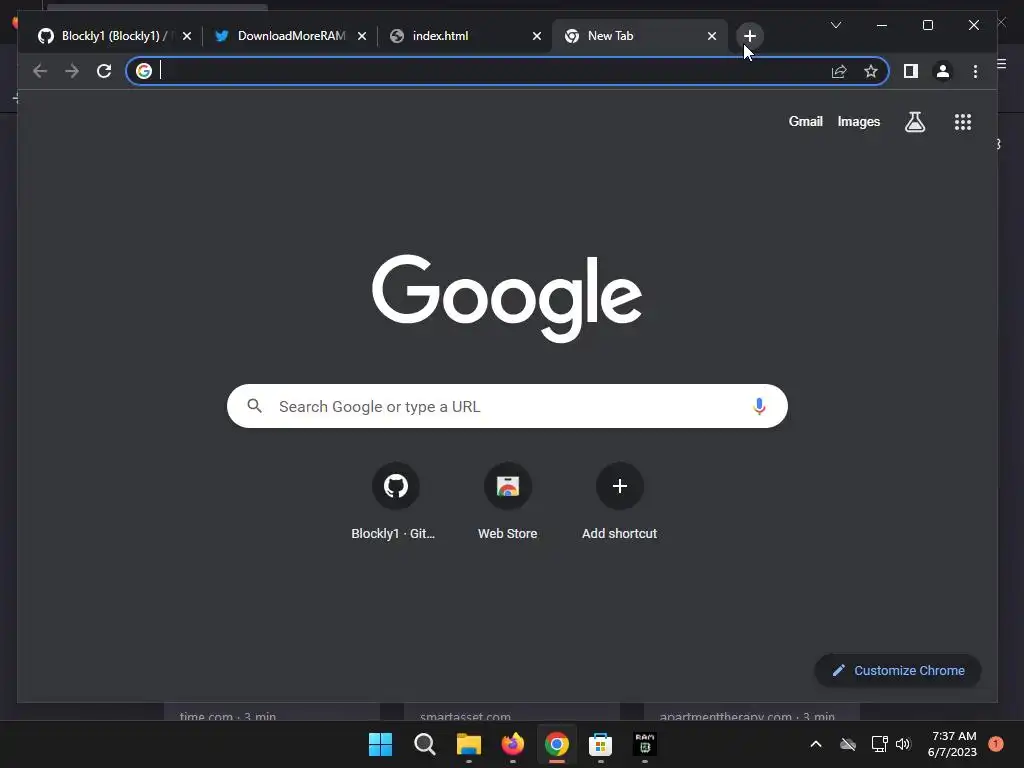Go forward to next page

[x=72, y=71]
